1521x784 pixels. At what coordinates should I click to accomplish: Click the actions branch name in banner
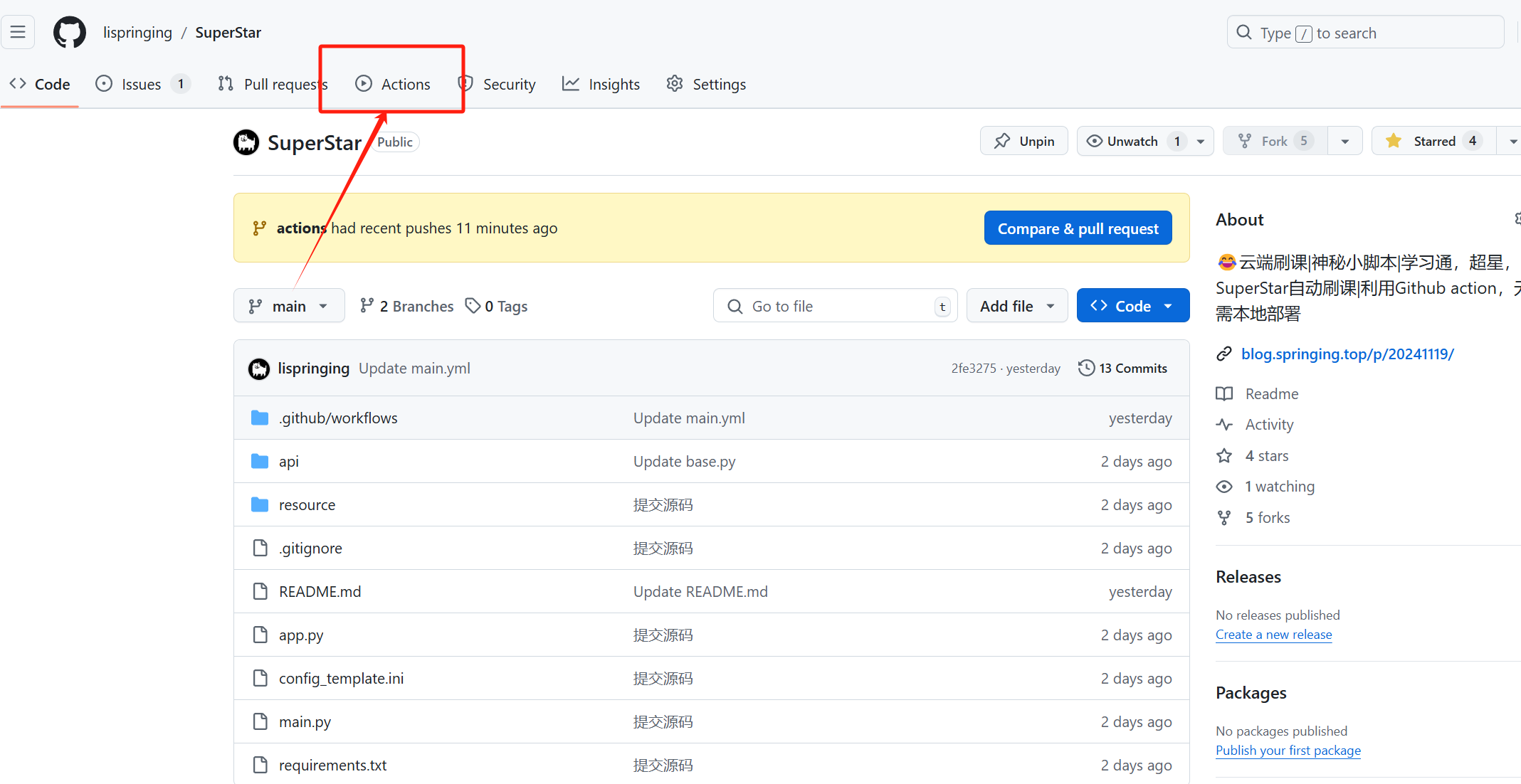(301, 228)
